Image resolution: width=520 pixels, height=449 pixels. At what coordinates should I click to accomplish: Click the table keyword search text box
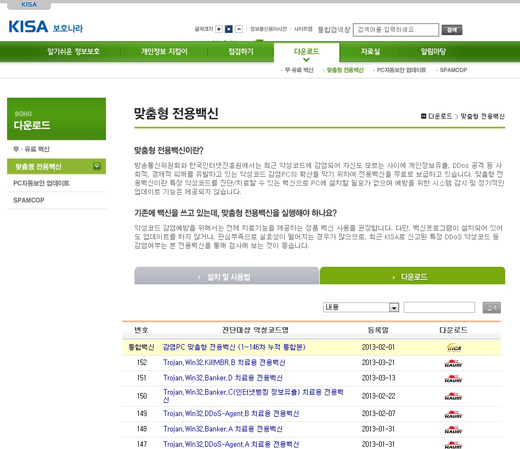pyautogui.click(x=439, y=307)
